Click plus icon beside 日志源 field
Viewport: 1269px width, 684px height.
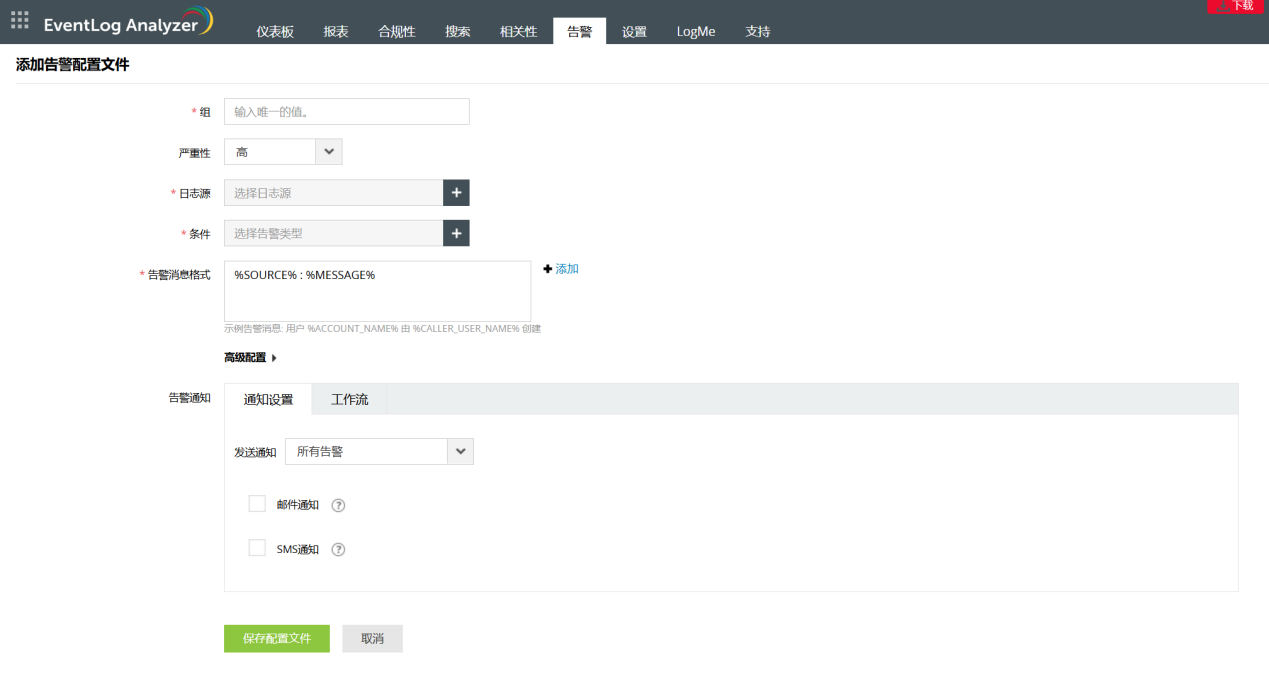click(x=456, y=193)
